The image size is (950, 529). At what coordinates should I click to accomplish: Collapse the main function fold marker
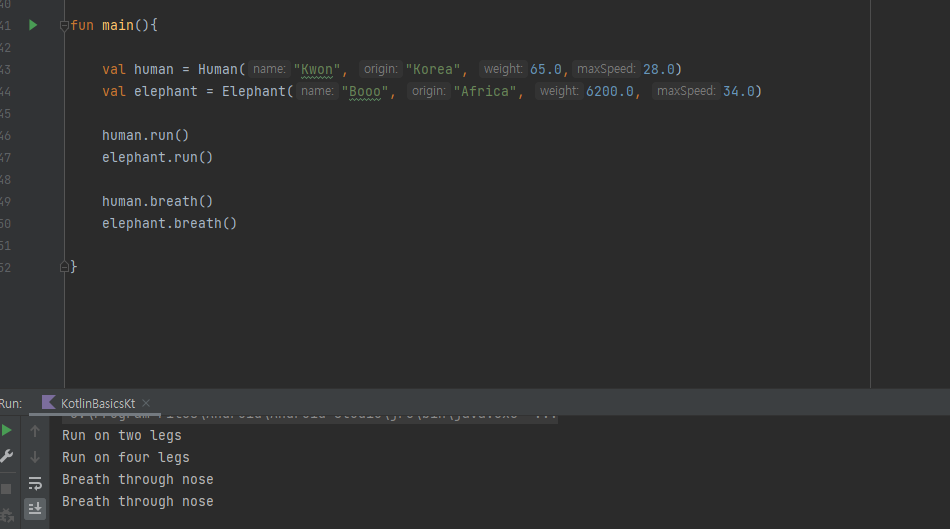[64, 25]
